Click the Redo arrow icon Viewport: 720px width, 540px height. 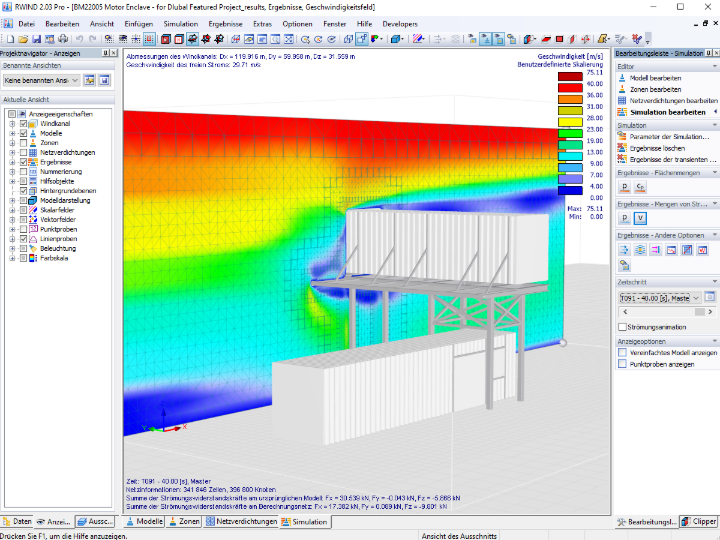coord(93,39)
